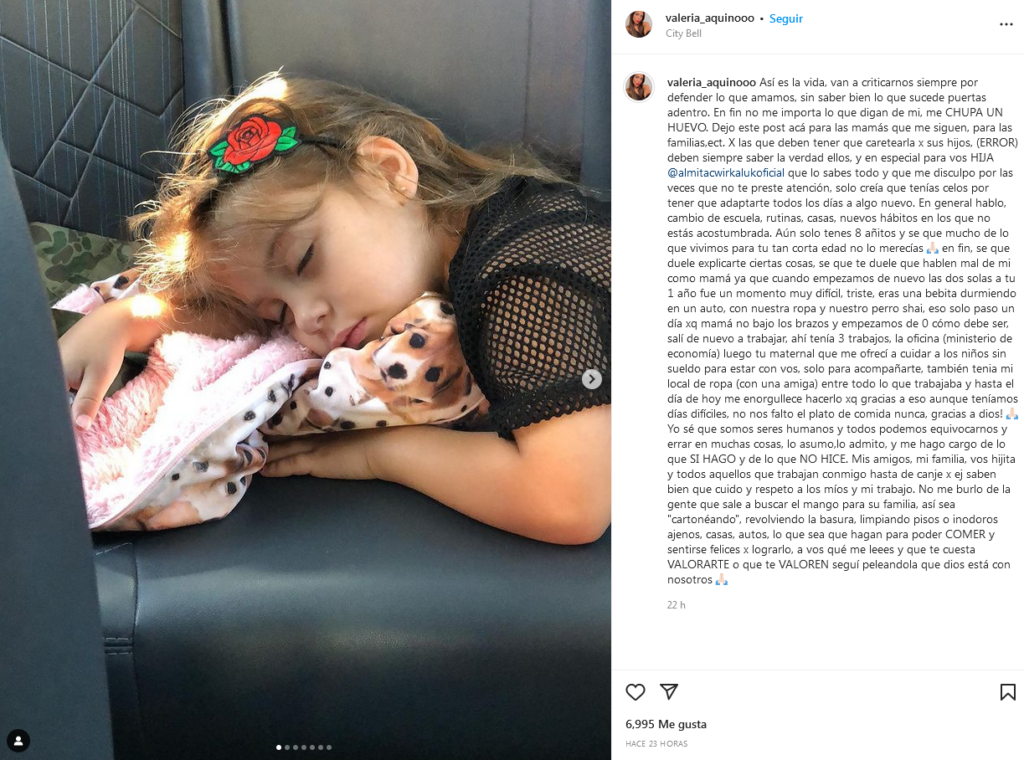Open the three-dot more options menu
The image size is (1024, 760).
click(x=1006, y=25)
